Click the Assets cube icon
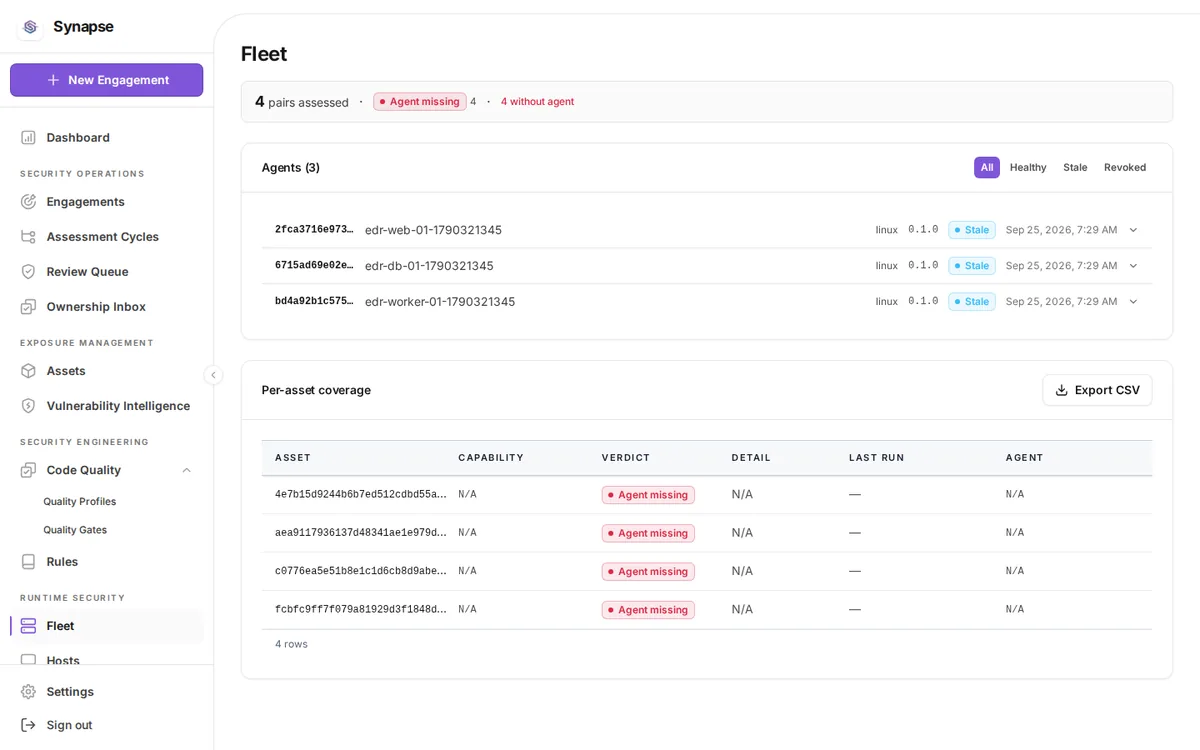1200x750 pixels. 28,370
